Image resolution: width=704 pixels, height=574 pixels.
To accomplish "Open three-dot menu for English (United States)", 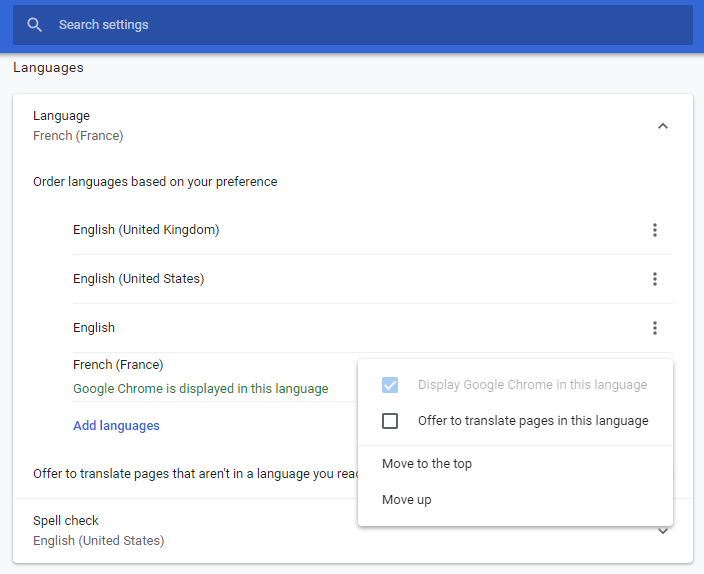I will (655, 279).
